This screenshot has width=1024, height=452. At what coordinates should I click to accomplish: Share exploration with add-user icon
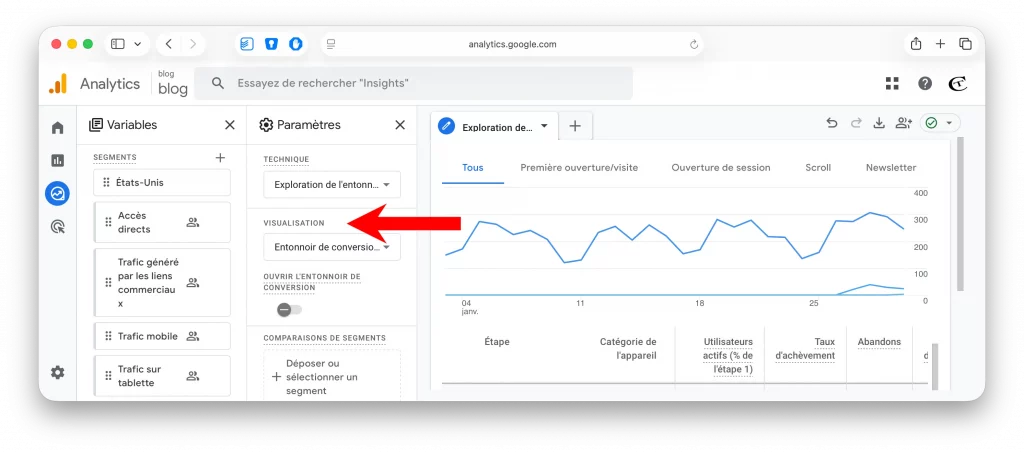click(904, 123)
